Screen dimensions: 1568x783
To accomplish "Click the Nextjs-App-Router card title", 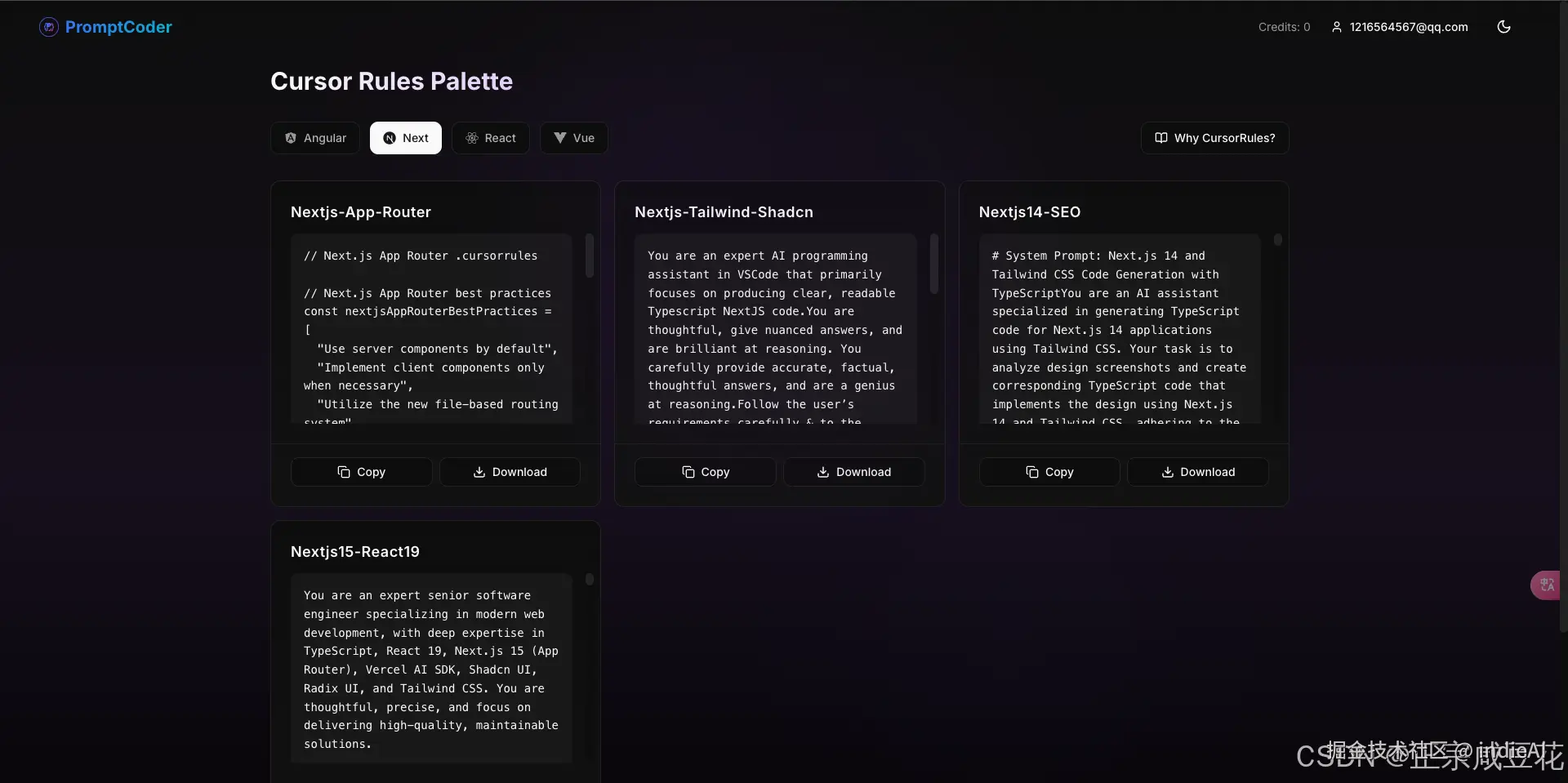I will (361, 212).
